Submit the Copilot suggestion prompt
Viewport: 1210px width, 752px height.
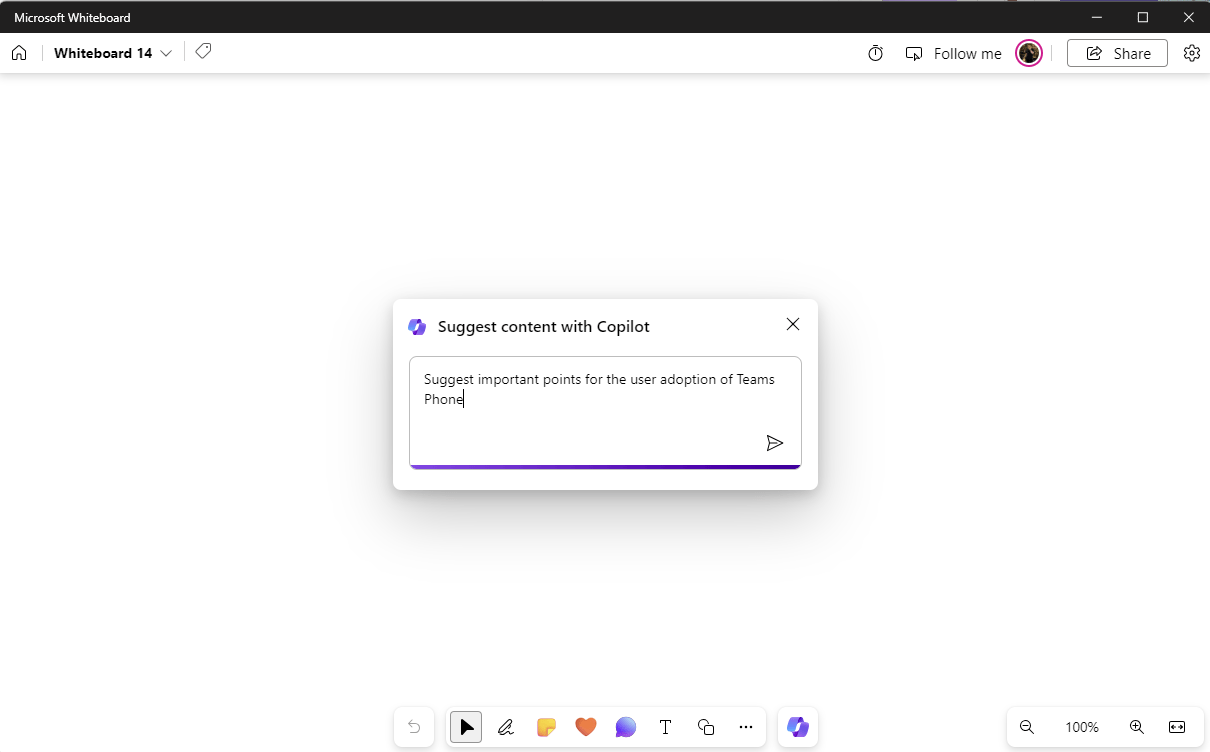pos(775,442)
